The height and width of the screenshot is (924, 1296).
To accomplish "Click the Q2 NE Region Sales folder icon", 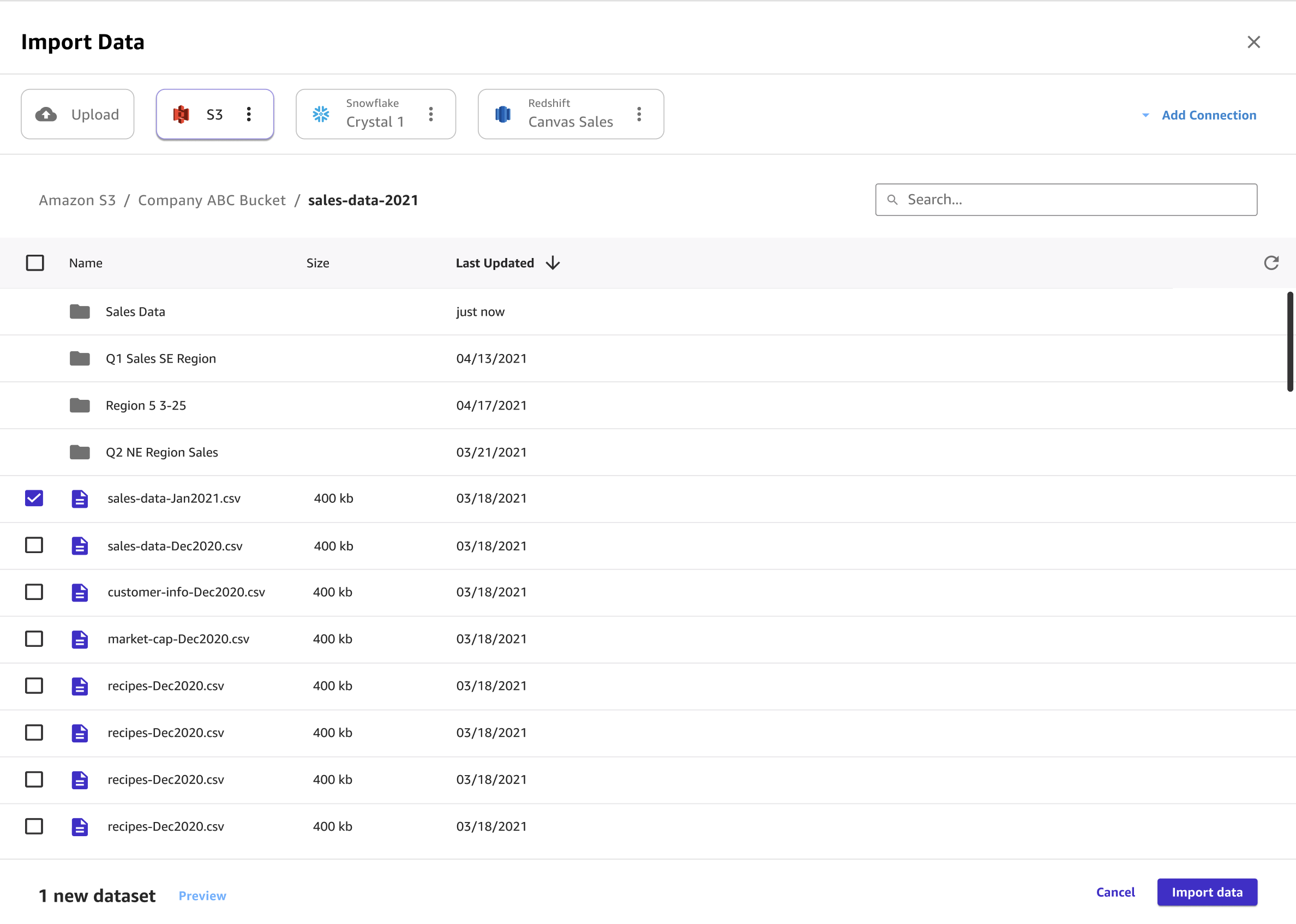I will tap(80, 452).
